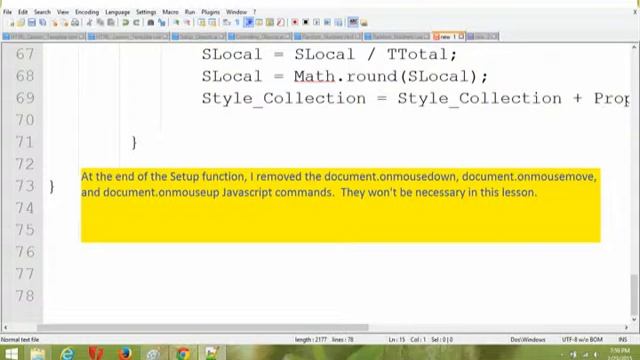
Task: Click the Paste toolbar icon
Action: click(111, 22)
